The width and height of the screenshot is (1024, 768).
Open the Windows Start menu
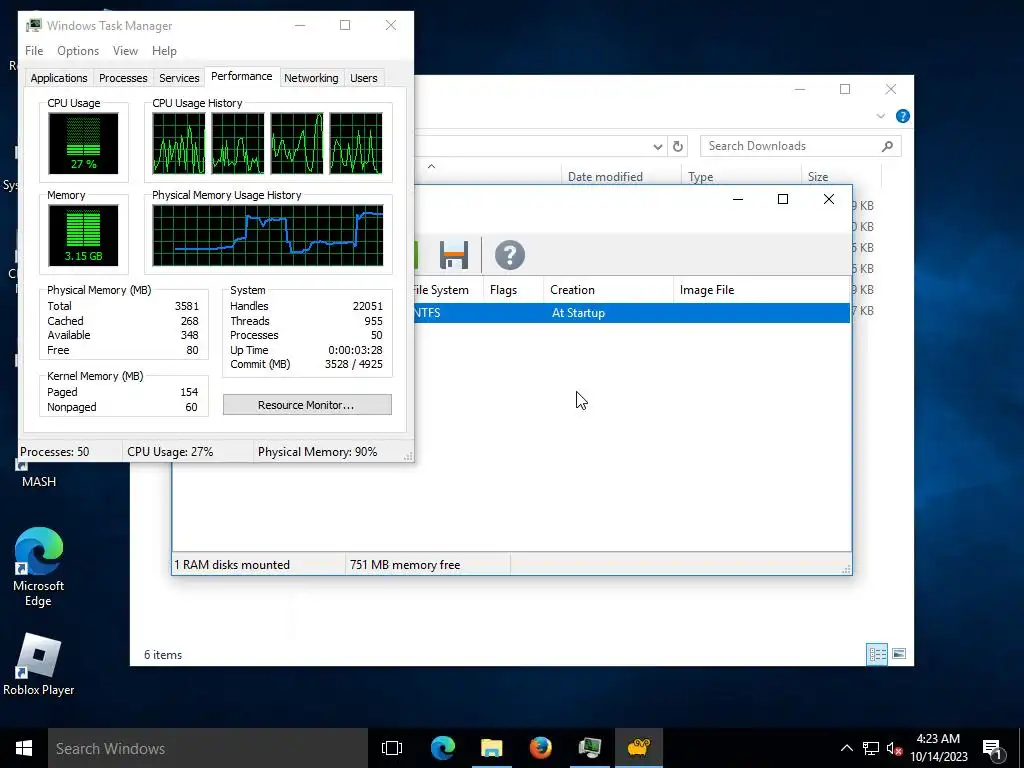[24, 748]
